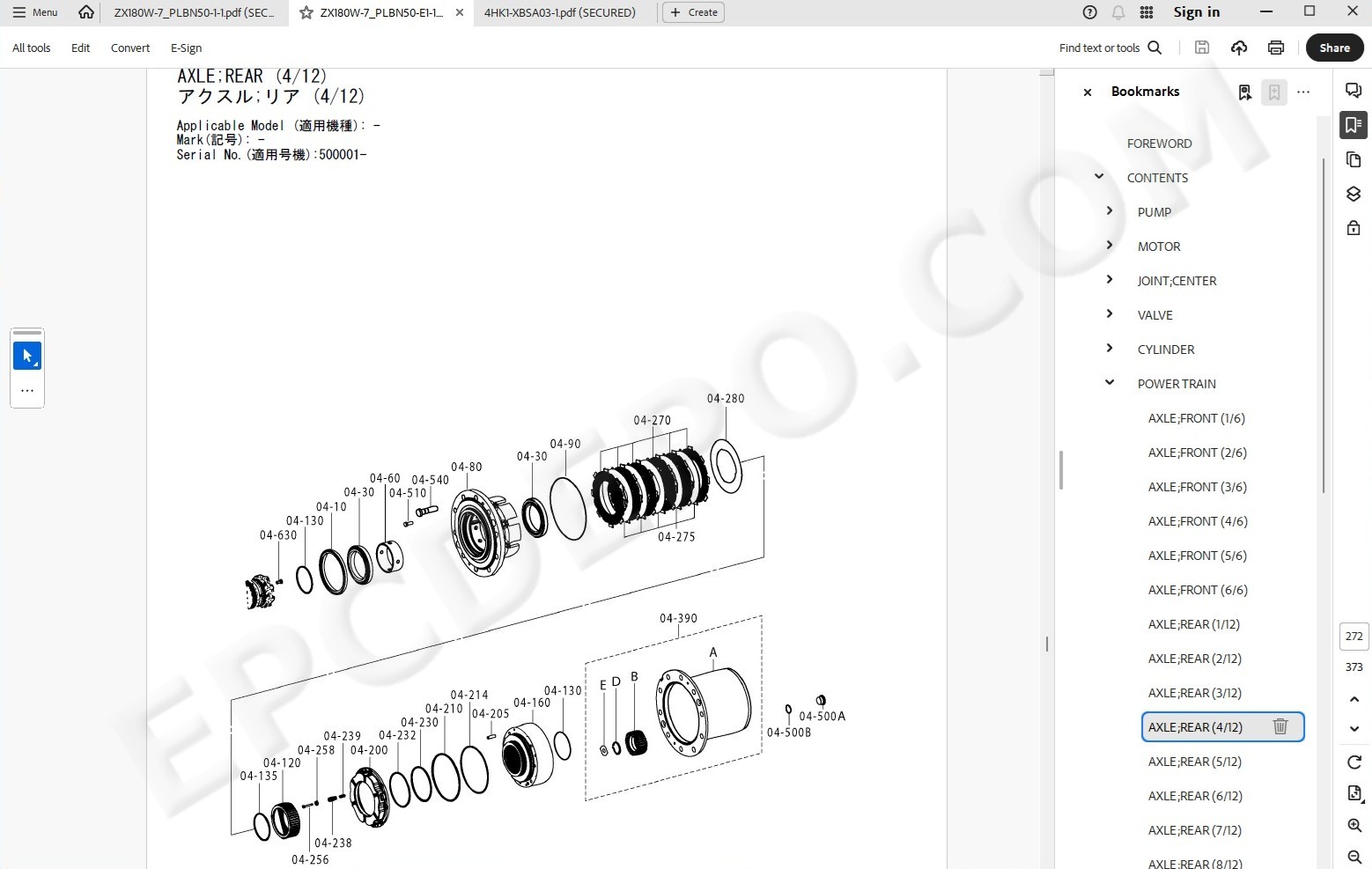Open the E-Sign menu

pos(186,48)
